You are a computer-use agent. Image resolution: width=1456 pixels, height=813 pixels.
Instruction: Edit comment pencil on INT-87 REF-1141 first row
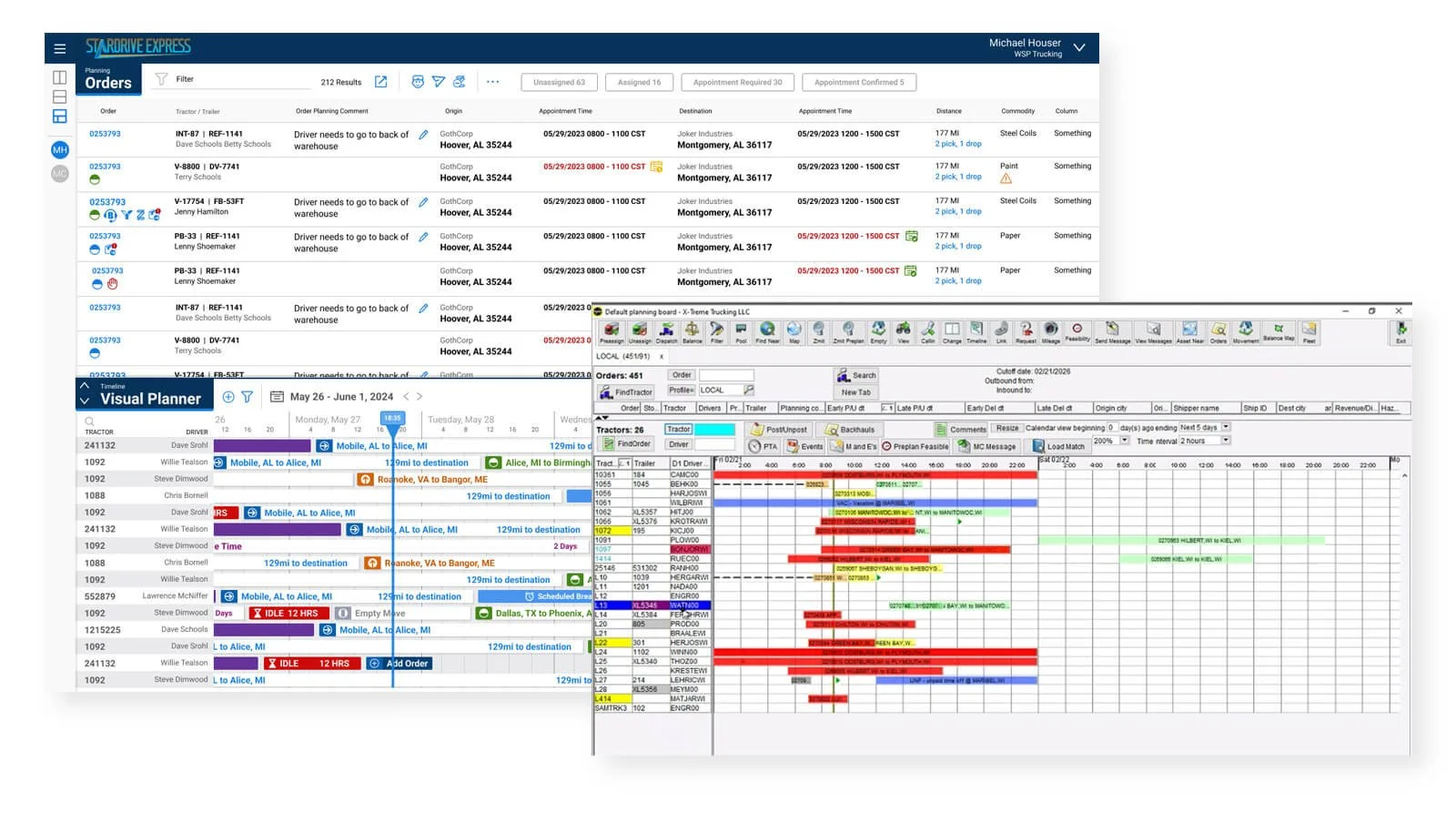[423, 135]
